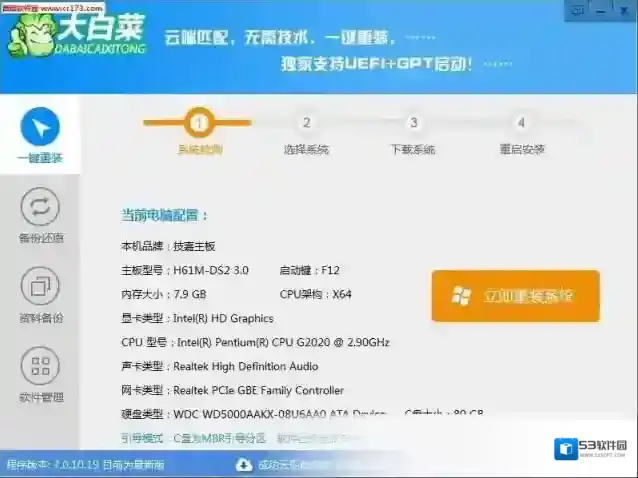Click the 当前电脑配置 heading
Screen dimensions: 638x478
point(164,214)
